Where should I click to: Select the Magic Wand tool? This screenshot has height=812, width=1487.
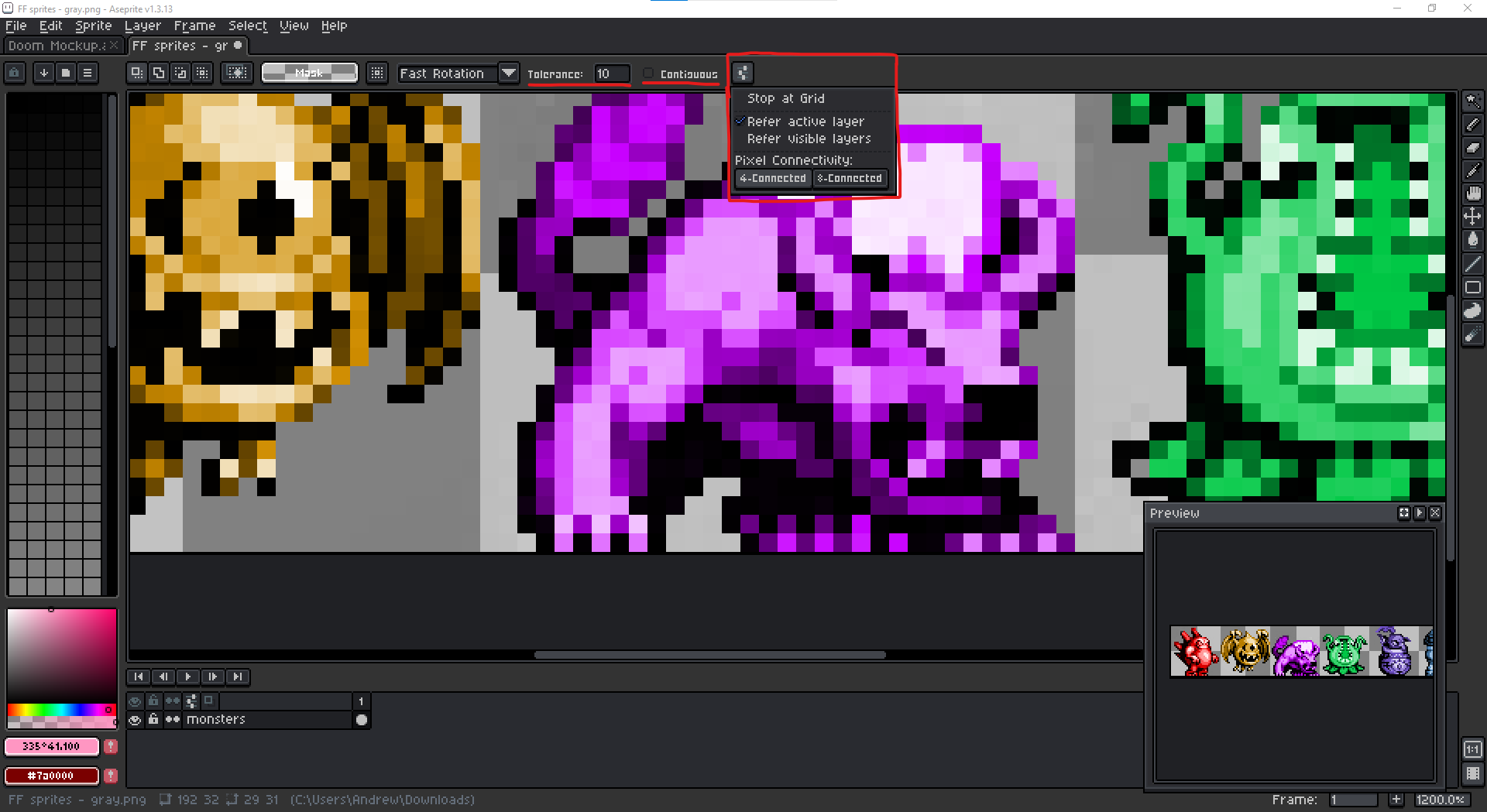1473,101
